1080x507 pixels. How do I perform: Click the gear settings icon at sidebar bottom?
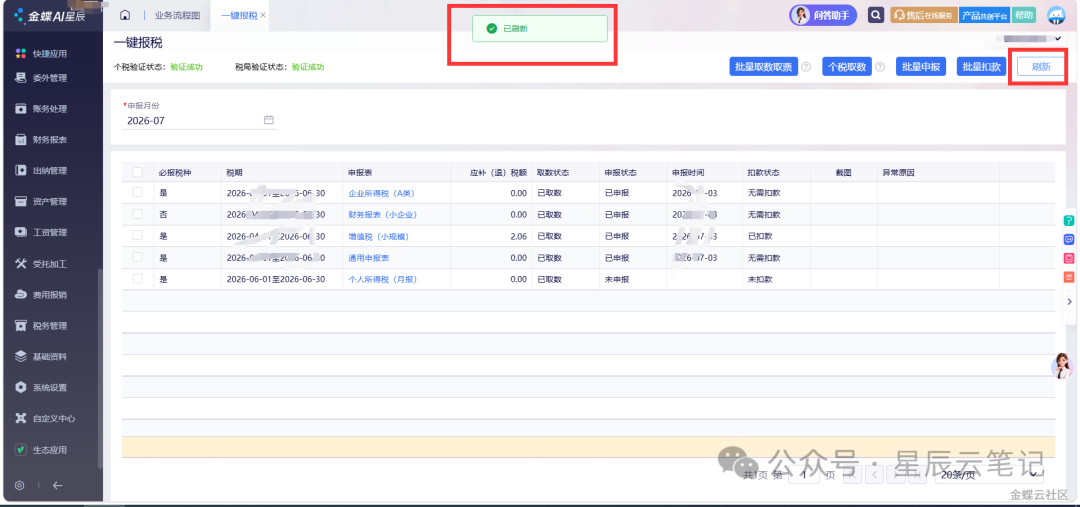point(19,485)
